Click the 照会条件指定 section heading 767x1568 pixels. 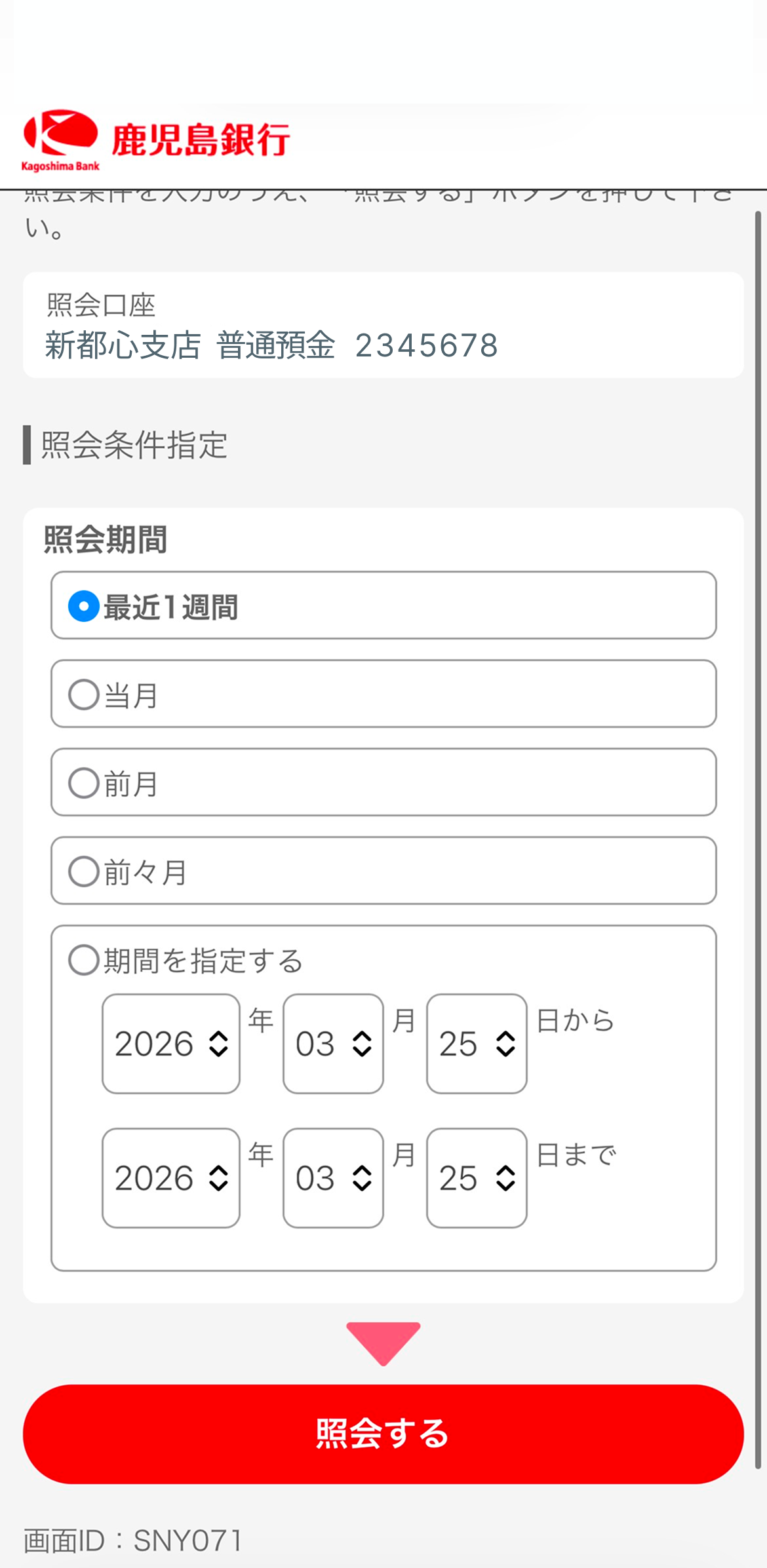pyautogui.click(x=134, y=445)
